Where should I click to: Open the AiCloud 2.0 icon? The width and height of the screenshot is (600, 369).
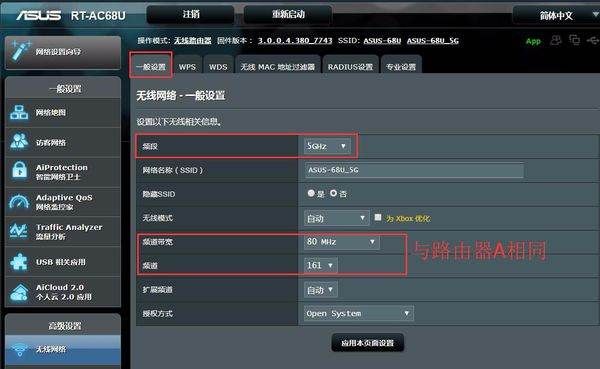pos(19,292)
